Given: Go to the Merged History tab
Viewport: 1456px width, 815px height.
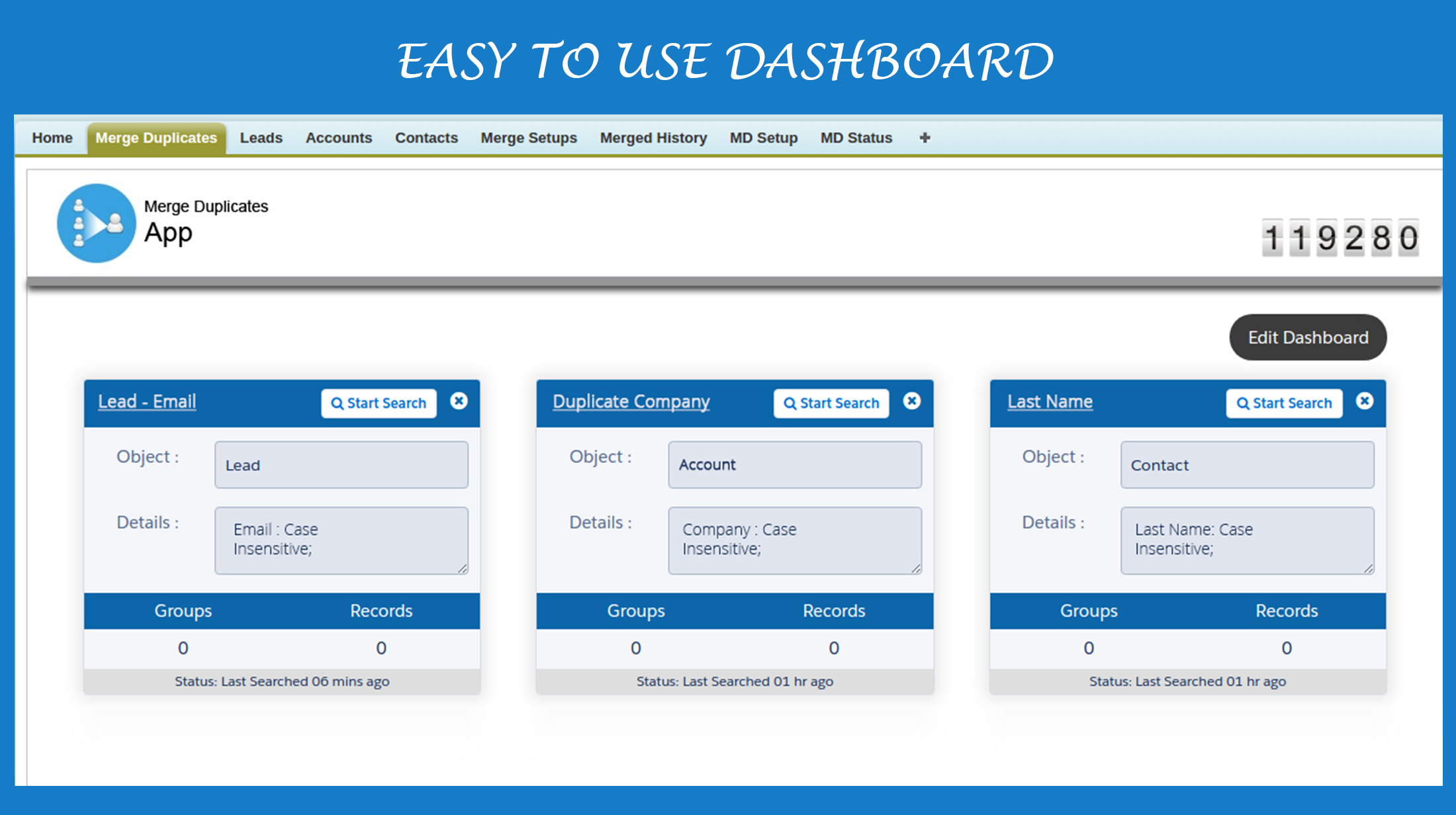Looking at the screenshot, I should [x=653, y=138].
